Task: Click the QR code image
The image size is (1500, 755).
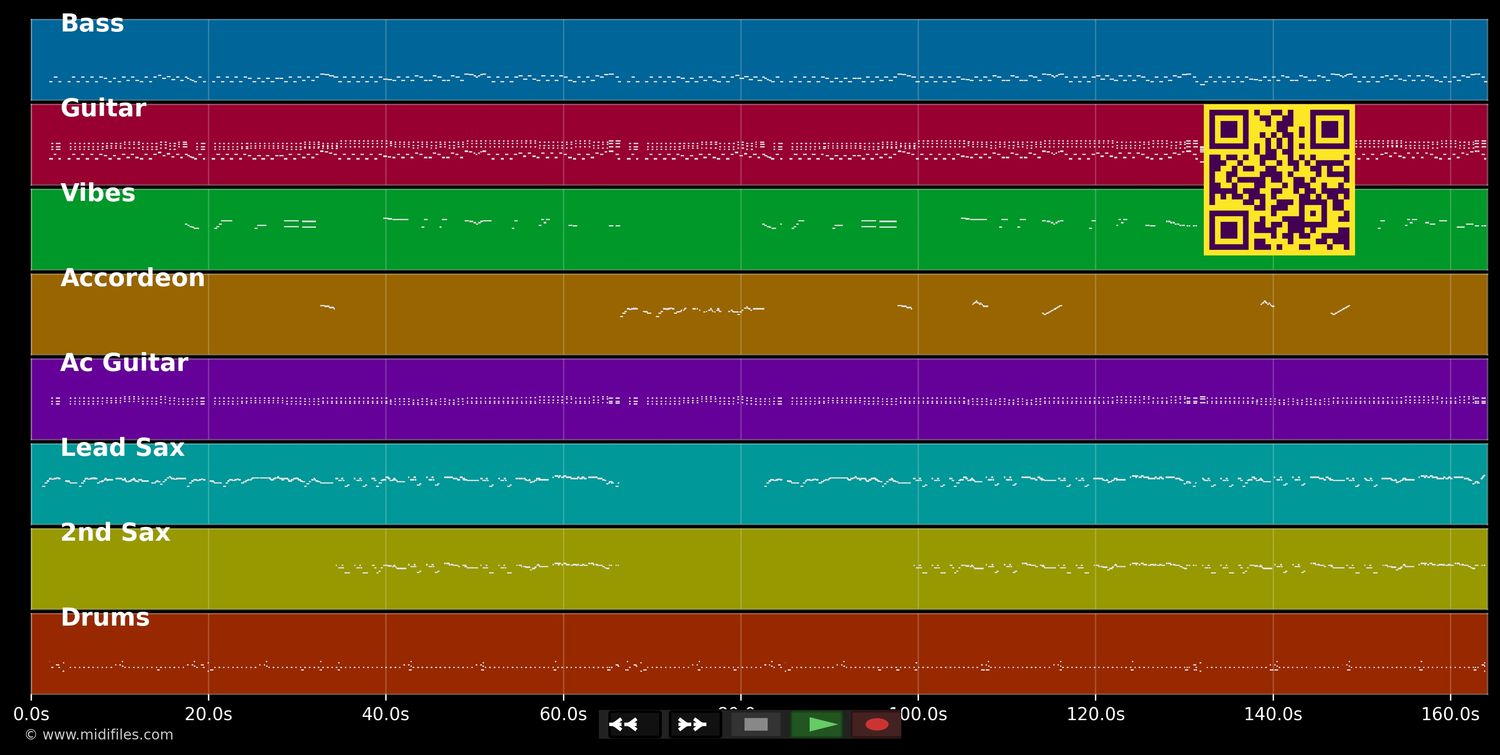Action: point(1279,180)
